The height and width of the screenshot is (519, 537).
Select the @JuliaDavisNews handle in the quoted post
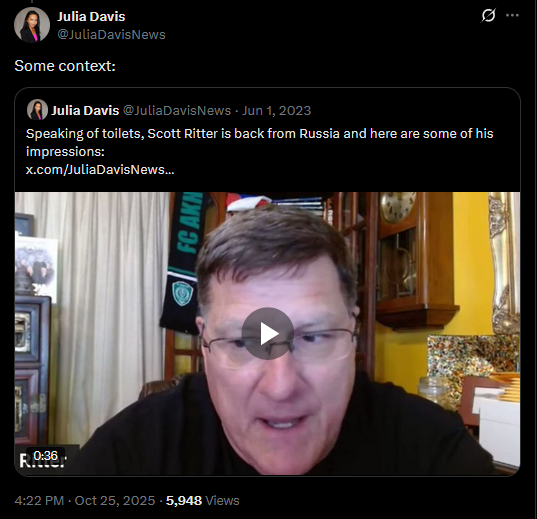(177, 110)
